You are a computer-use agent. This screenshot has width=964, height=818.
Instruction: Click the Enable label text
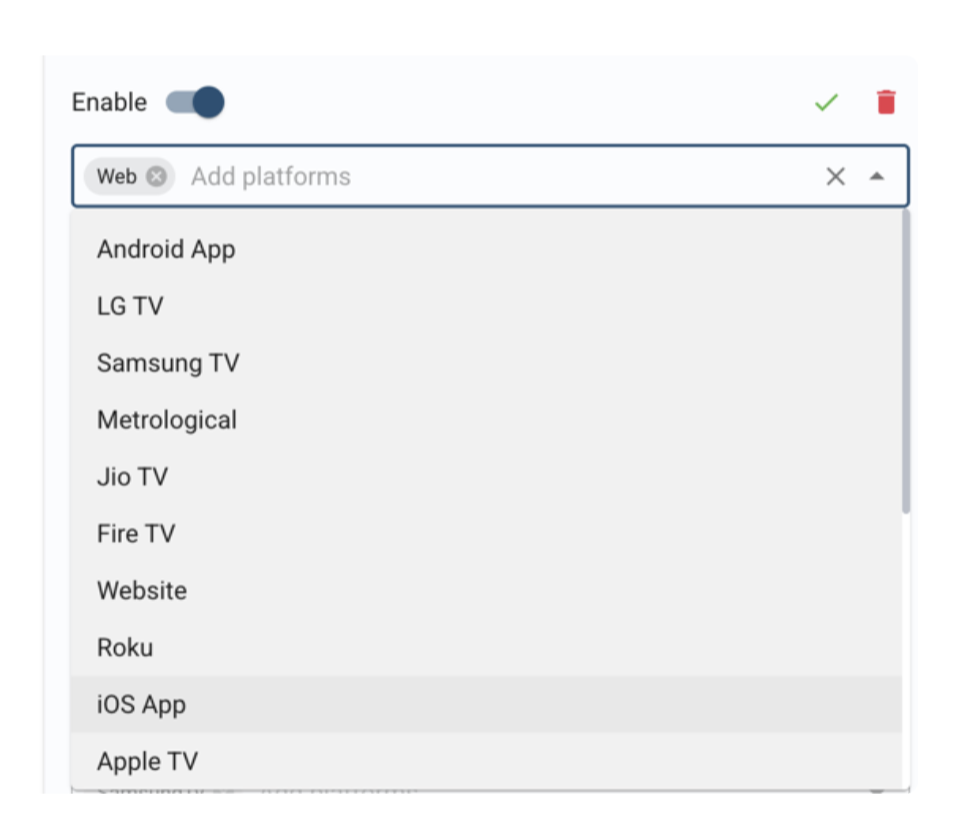click(109, 102)
